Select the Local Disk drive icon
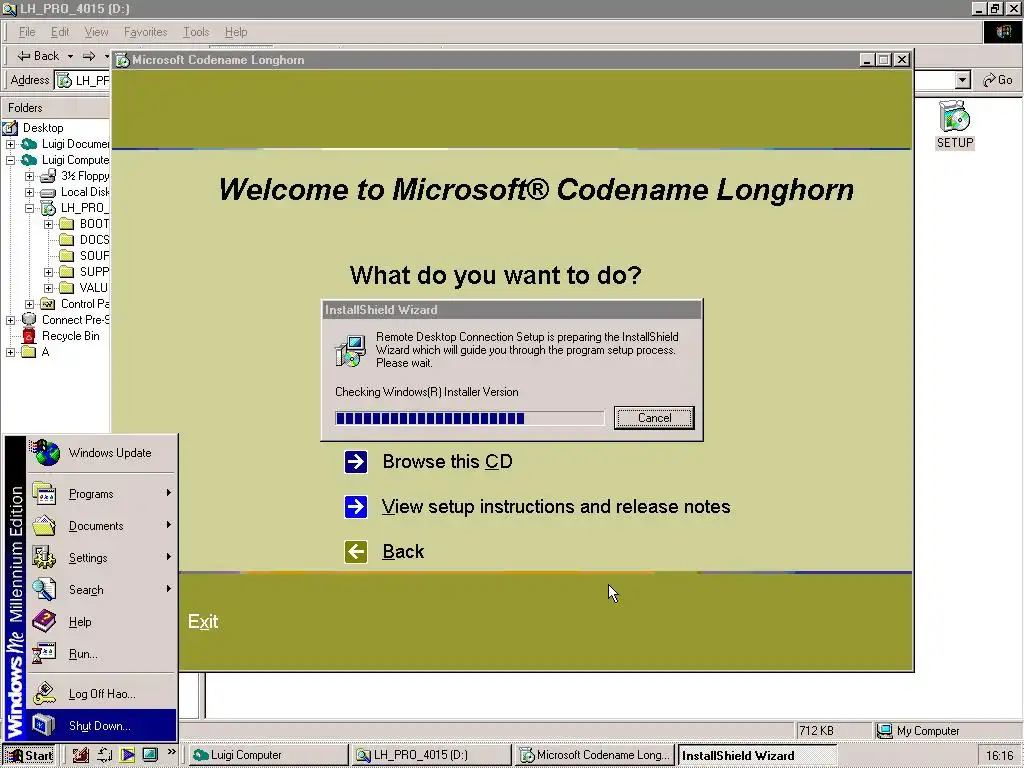 48,193
